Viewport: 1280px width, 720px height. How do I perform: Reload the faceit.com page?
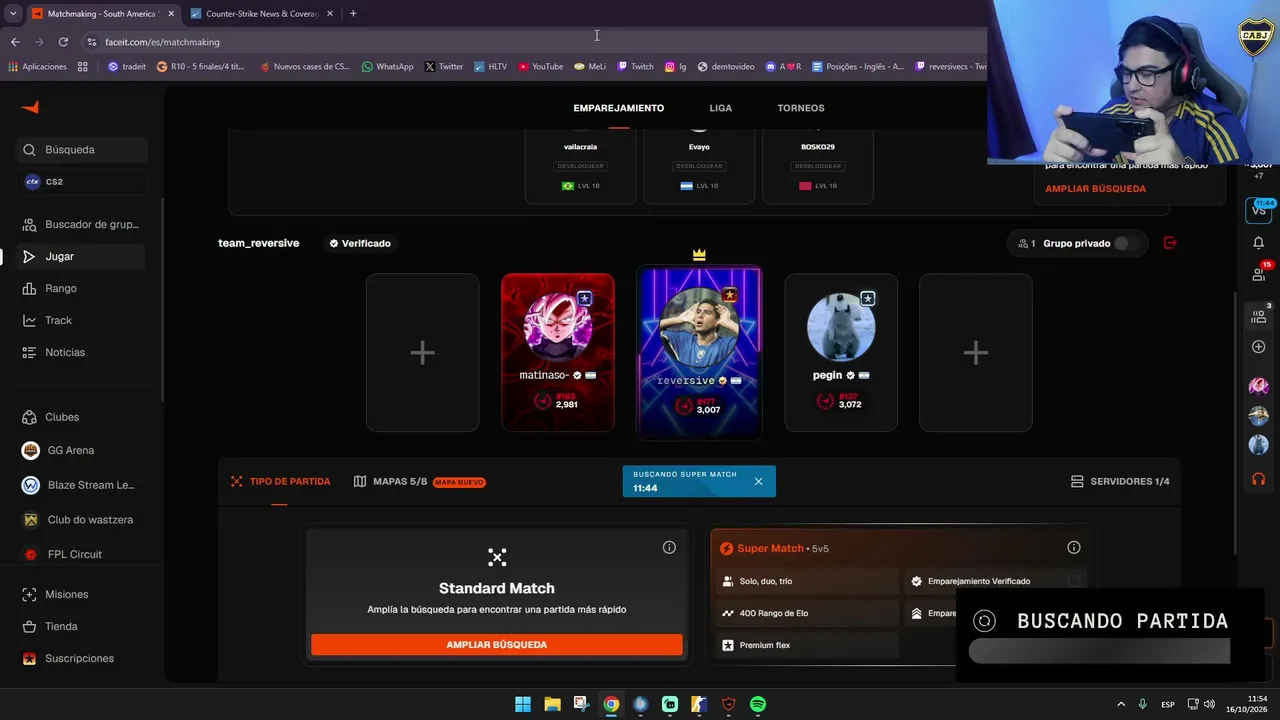pos(63,42)
